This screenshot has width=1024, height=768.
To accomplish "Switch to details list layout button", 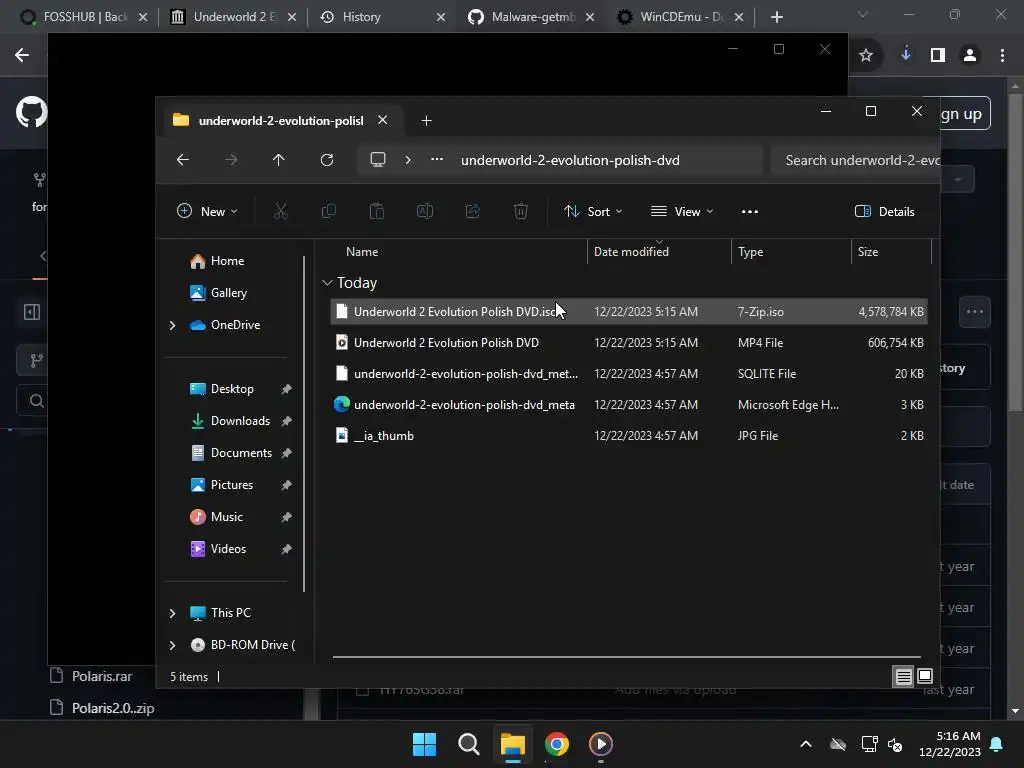I will [903, 677].
